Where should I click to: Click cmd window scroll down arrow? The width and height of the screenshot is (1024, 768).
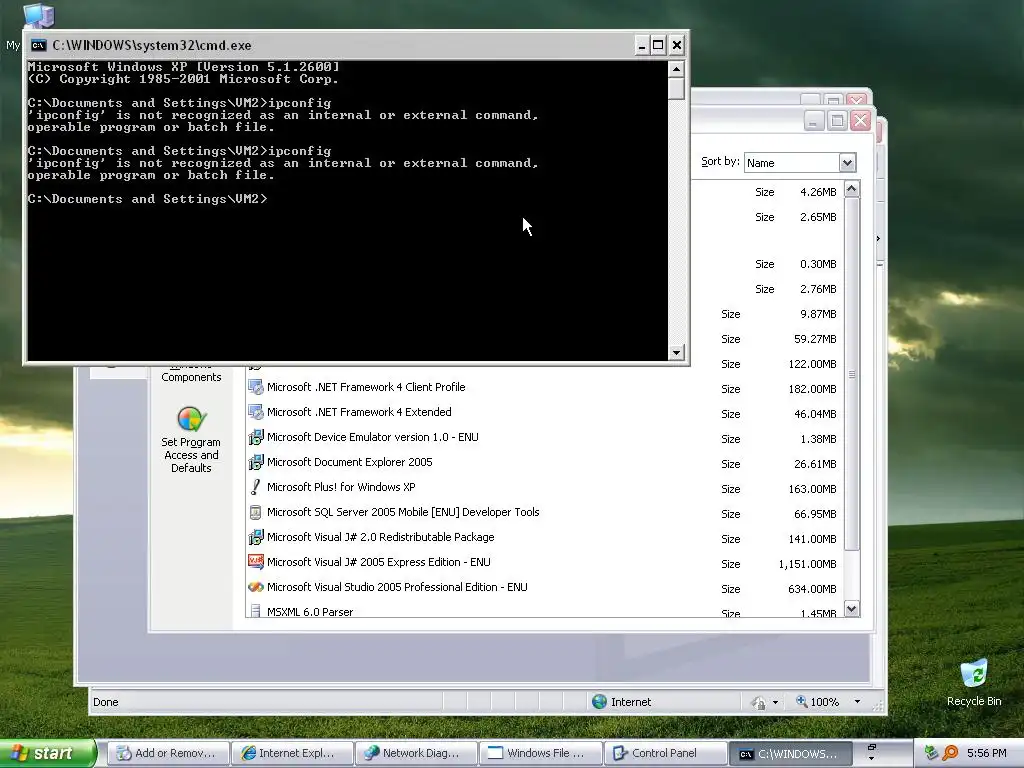pyautogui.click(x=676, y=353)
